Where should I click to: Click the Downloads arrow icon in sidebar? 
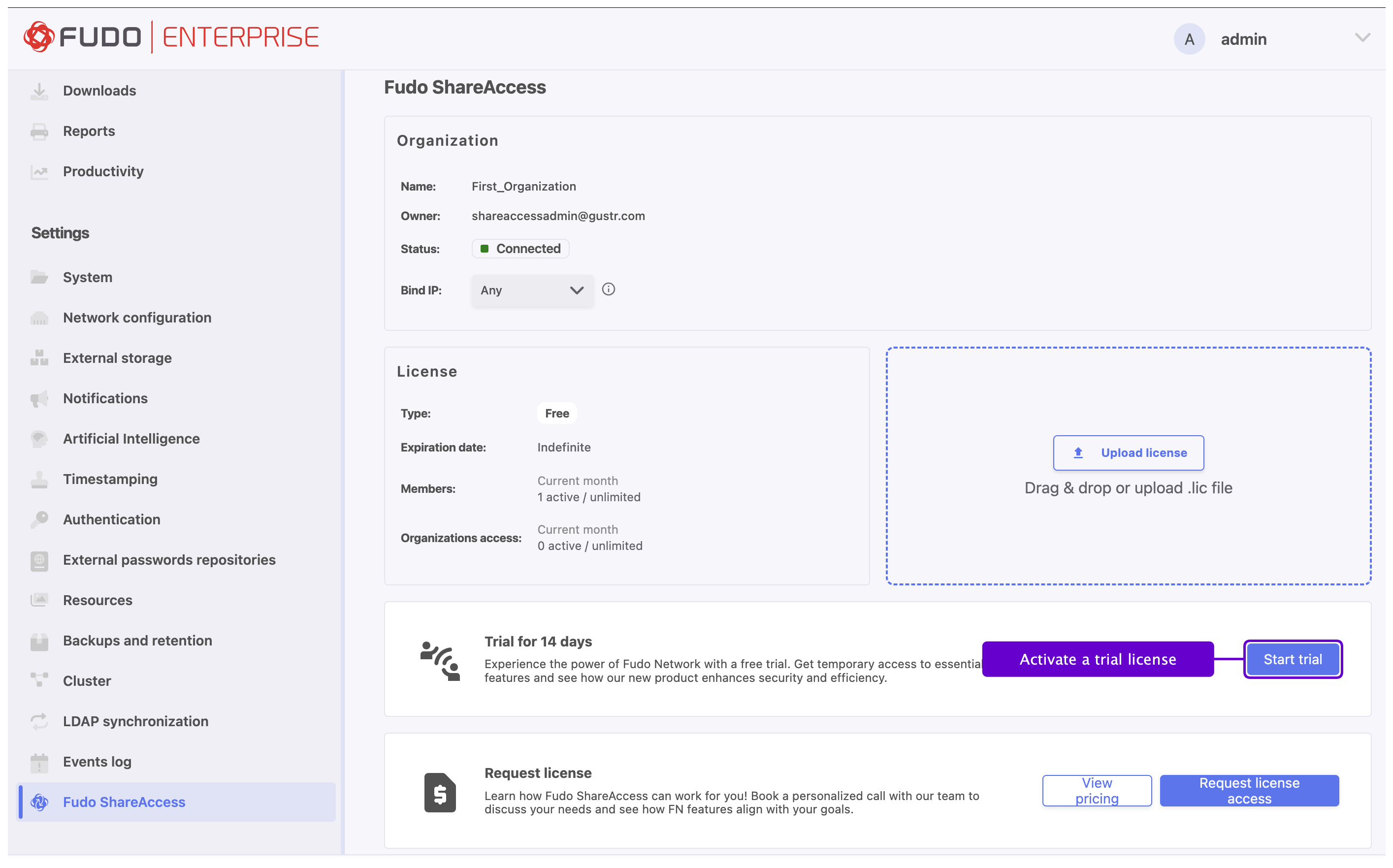point(39,91)
